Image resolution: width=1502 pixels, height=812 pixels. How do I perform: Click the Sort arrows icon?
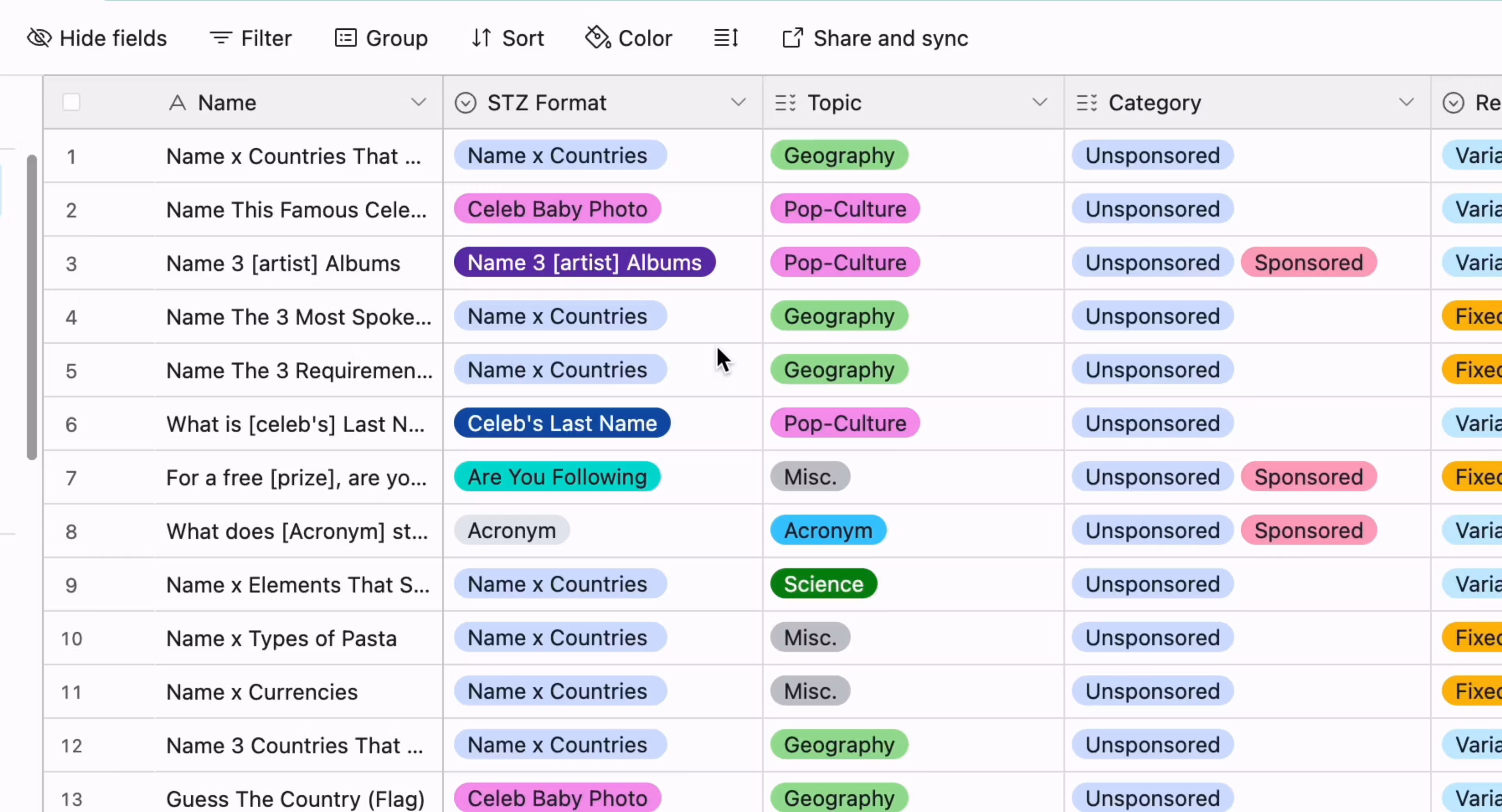click(x=481, y=37)
